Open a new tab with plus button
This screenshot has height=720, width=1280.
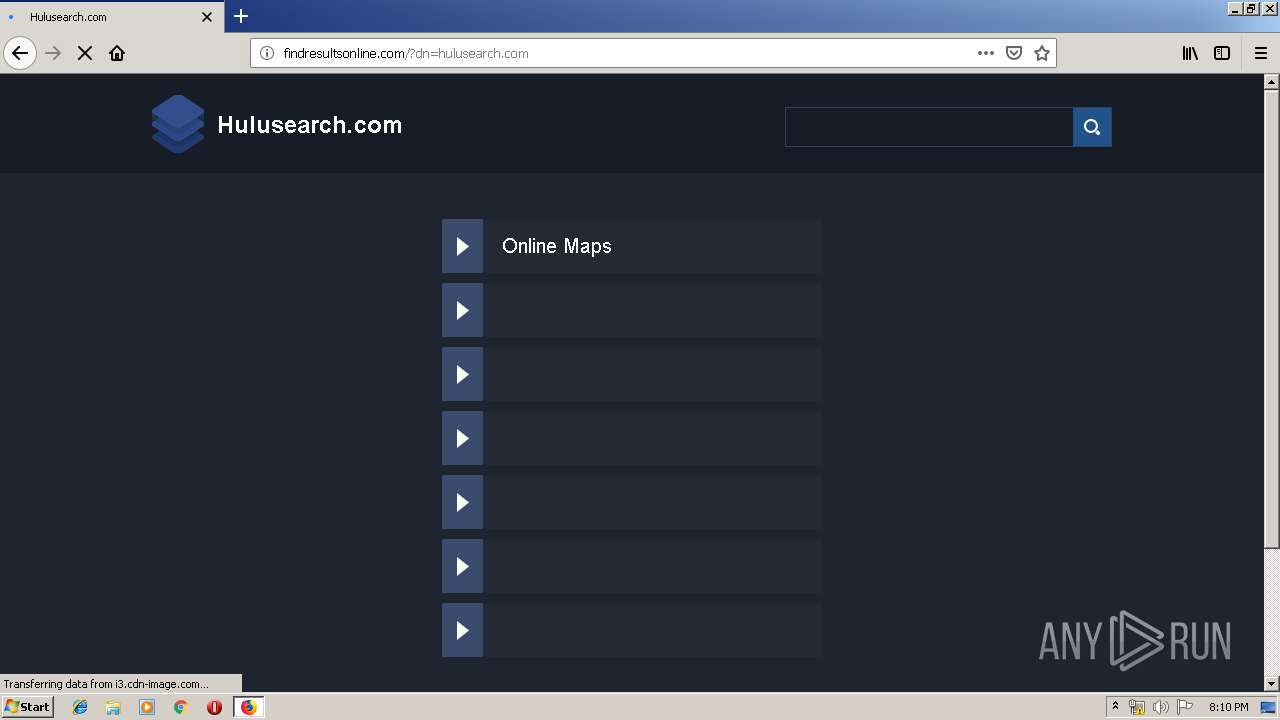tap(241, 16)
